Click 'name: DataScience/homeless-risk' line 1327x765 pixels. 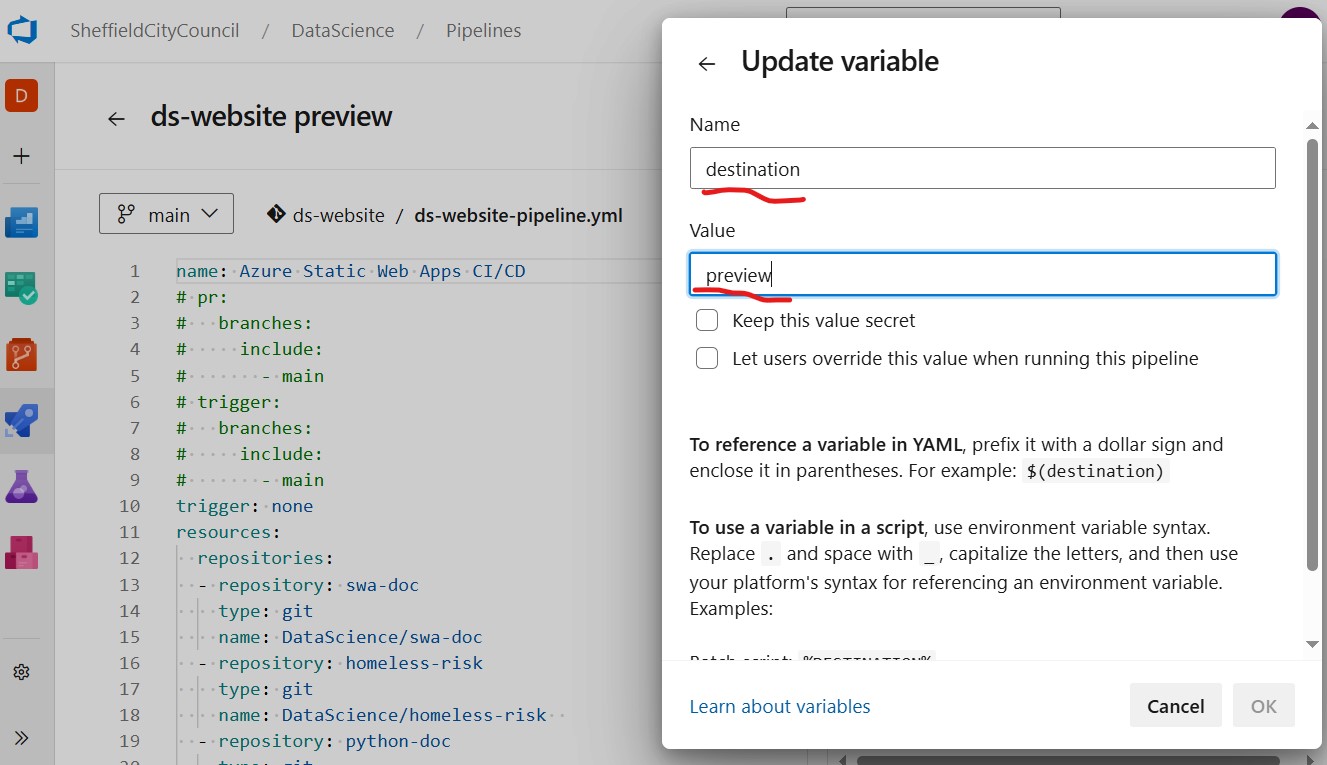pyautogui.click(x=383, y=714)
